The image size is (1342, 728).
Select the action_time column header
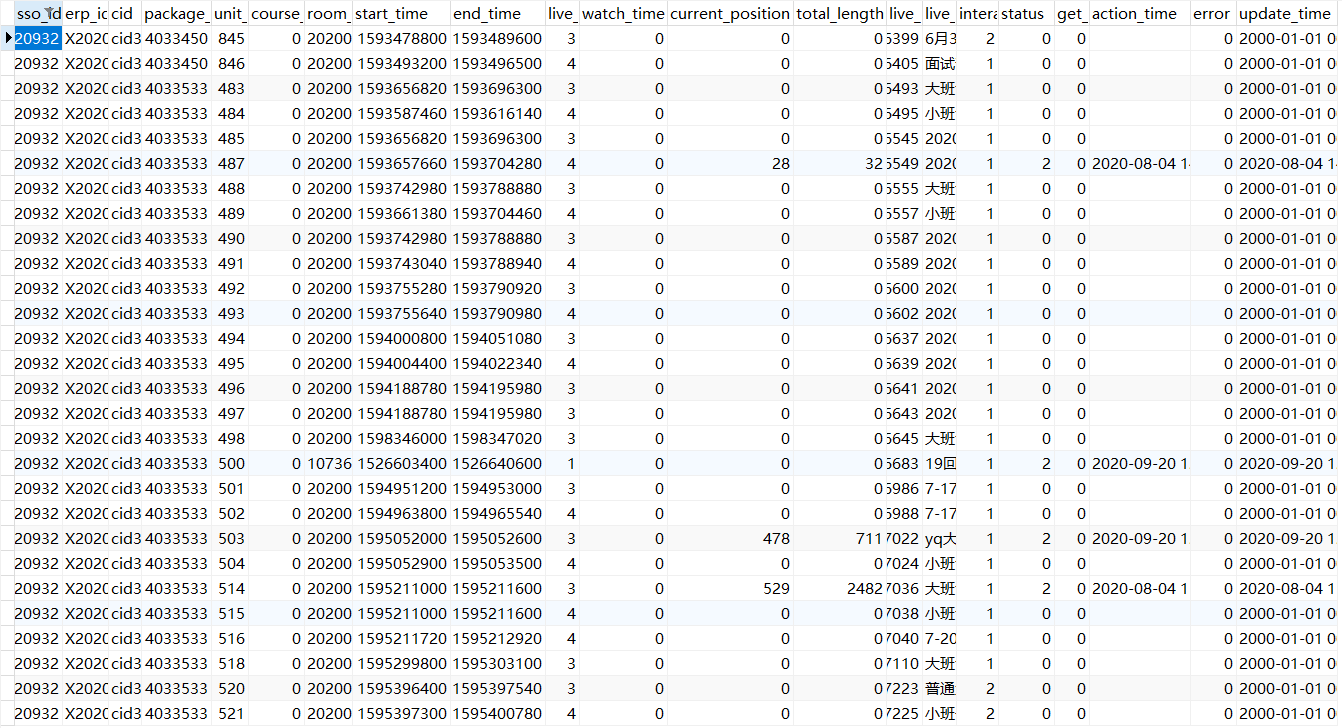[1140, 14]
